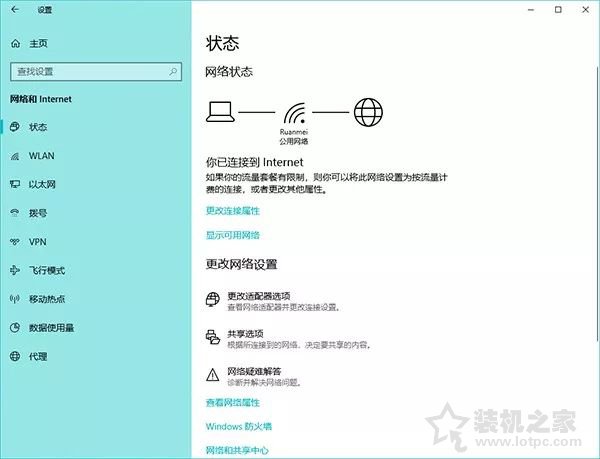
Task: Click the back arrow in title bar
Action: (x=14, y=9)
